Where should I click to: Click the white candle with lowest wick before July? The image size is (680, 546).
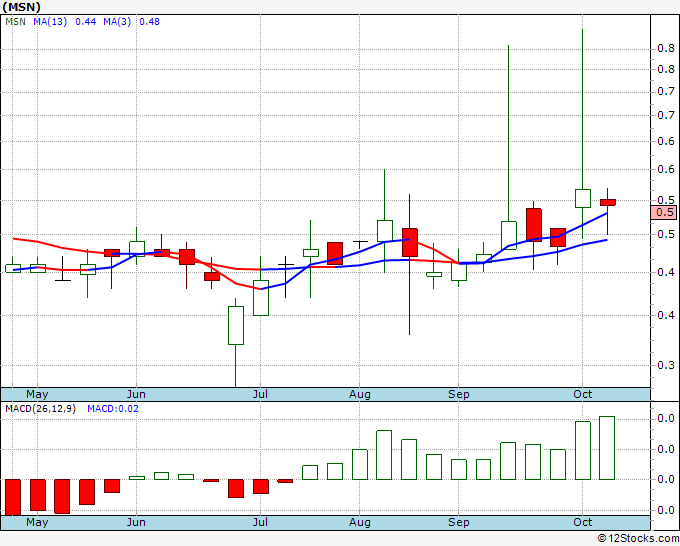[236, 325]
